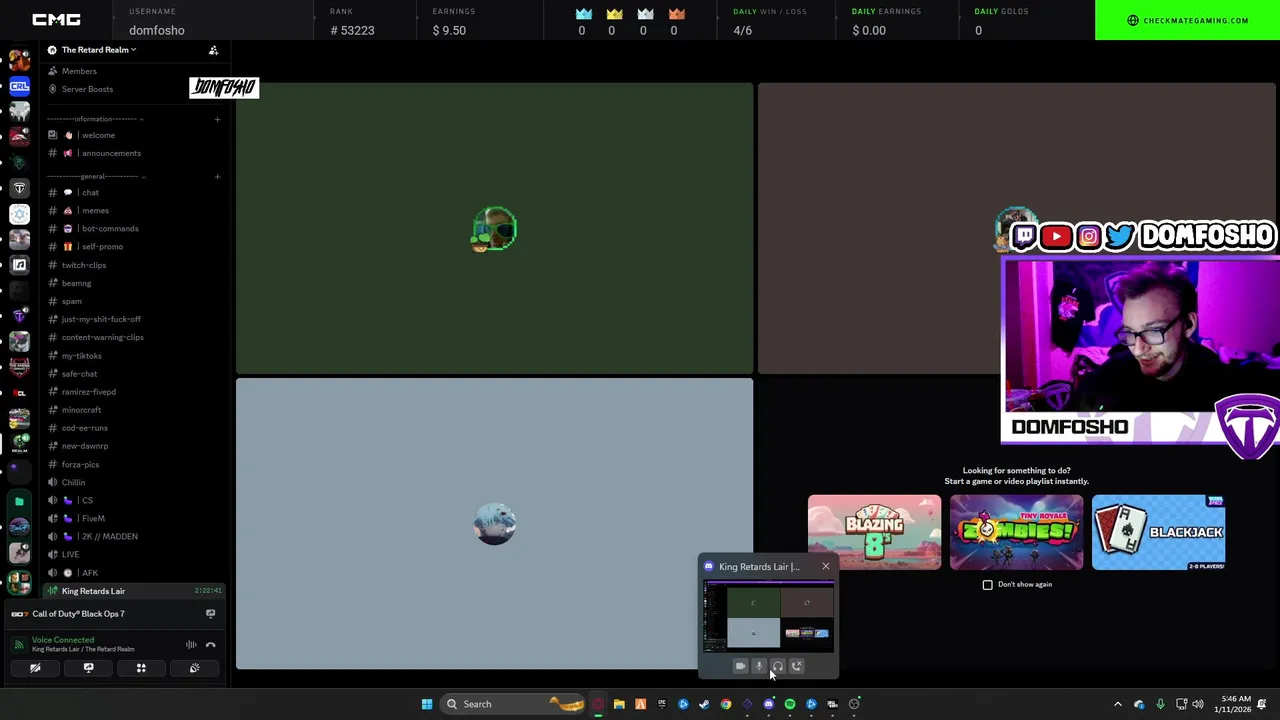The width and height of the screenshot is (1280, 720).
Task: Open the activities launcher icon
Action: click(141, 668)
